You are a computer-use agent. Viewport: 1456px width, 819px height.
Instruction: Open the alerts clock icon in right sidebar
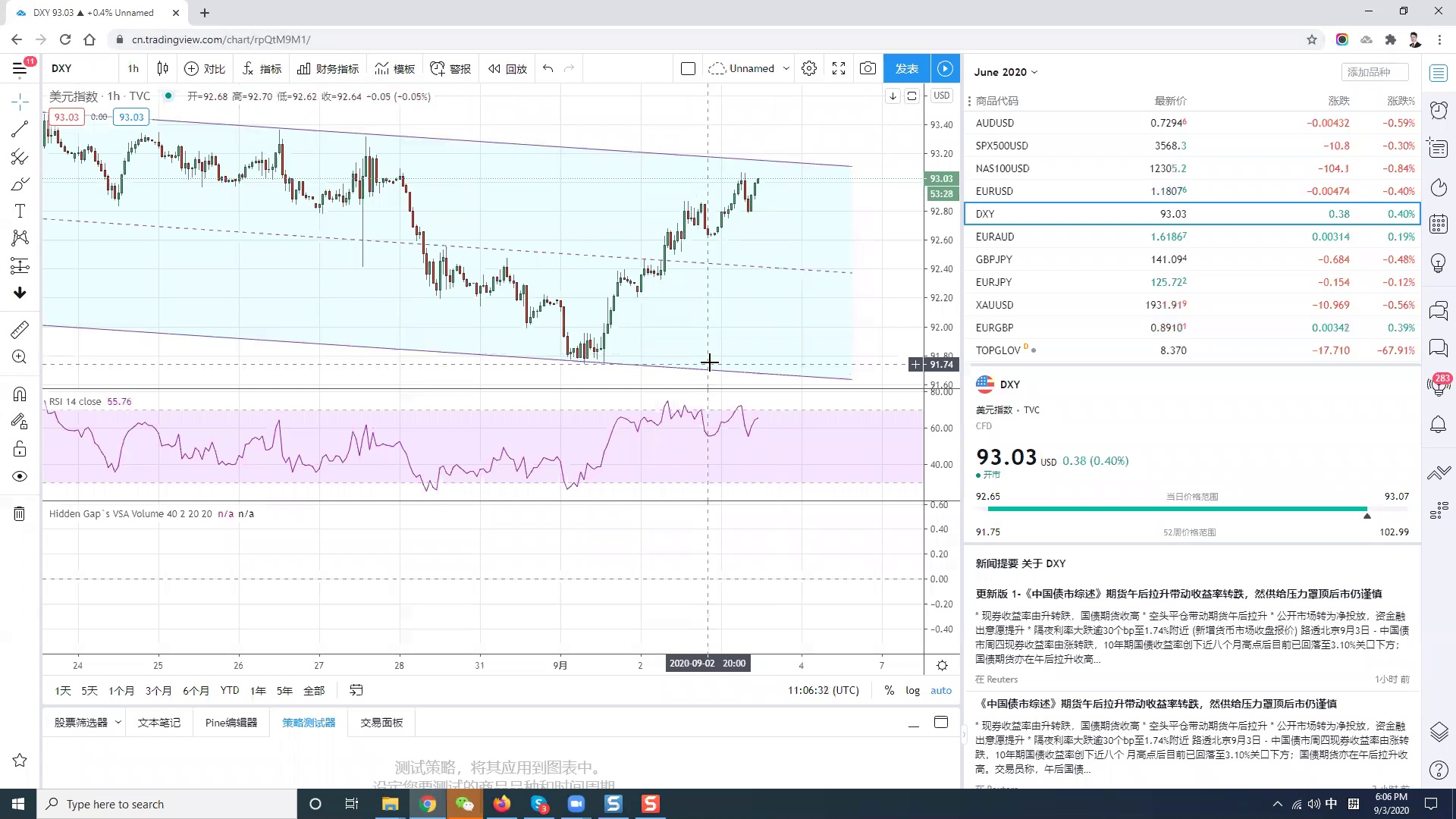[1439, 111]
